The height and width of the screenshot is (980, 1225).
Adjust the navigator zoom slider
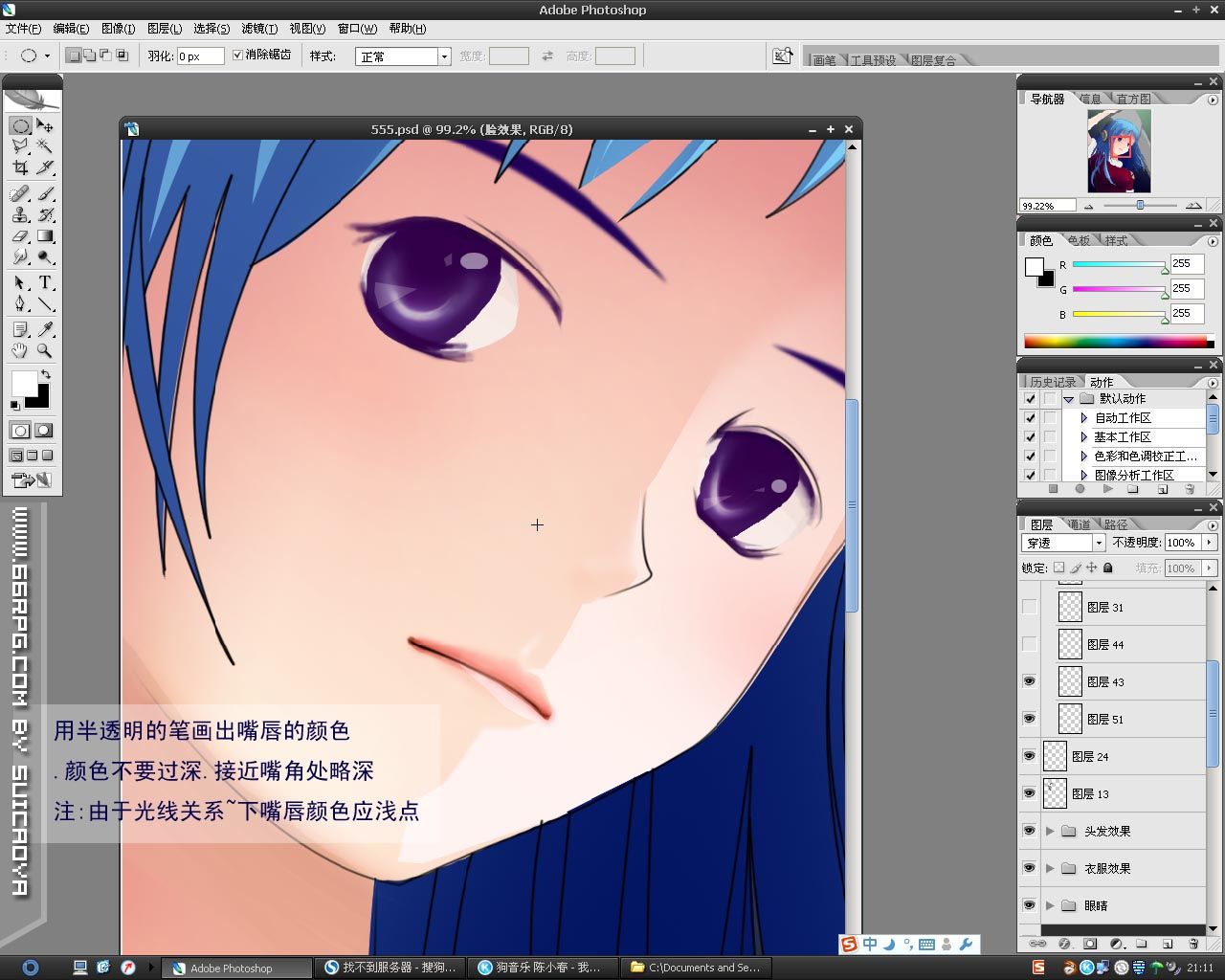pyautogui.click(x=1140, y=205)
